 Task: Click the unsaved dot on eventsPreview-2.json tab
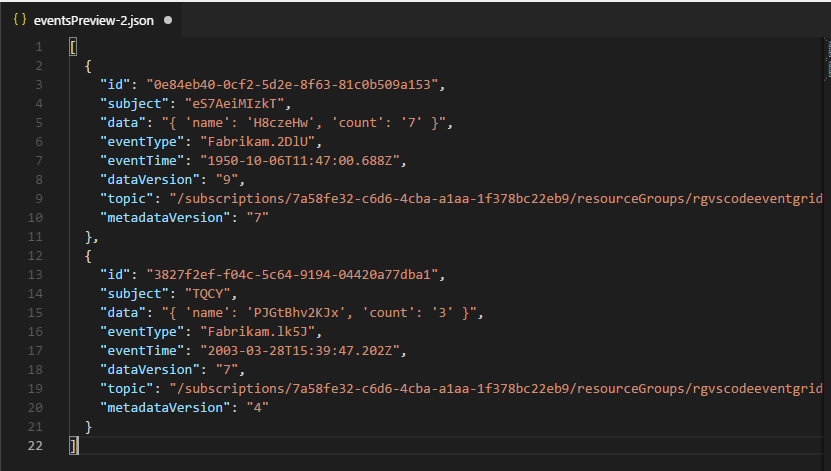pos(166,19)
